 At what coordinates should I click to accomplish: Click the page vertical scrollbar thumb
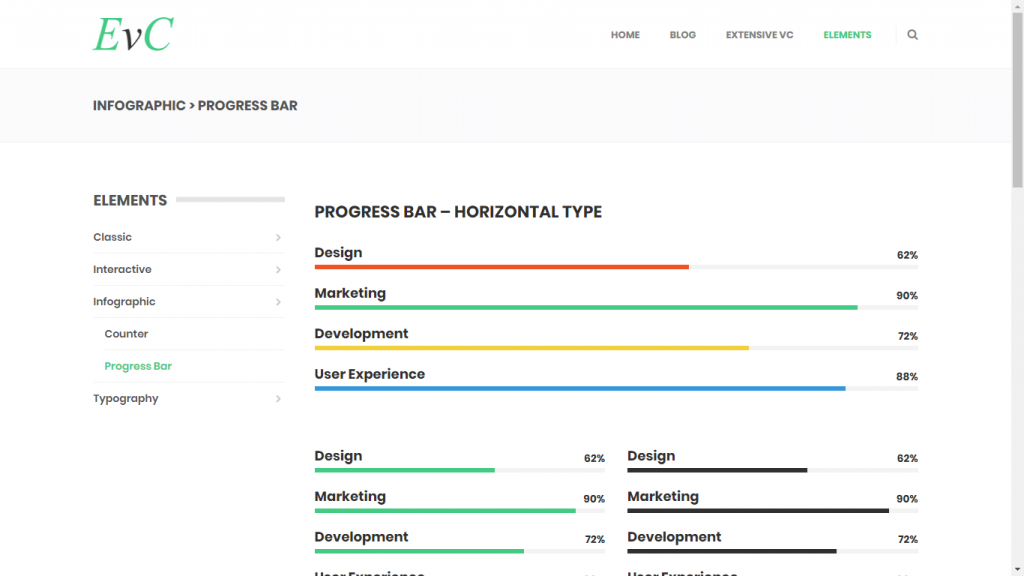(x=1017, y=100)
